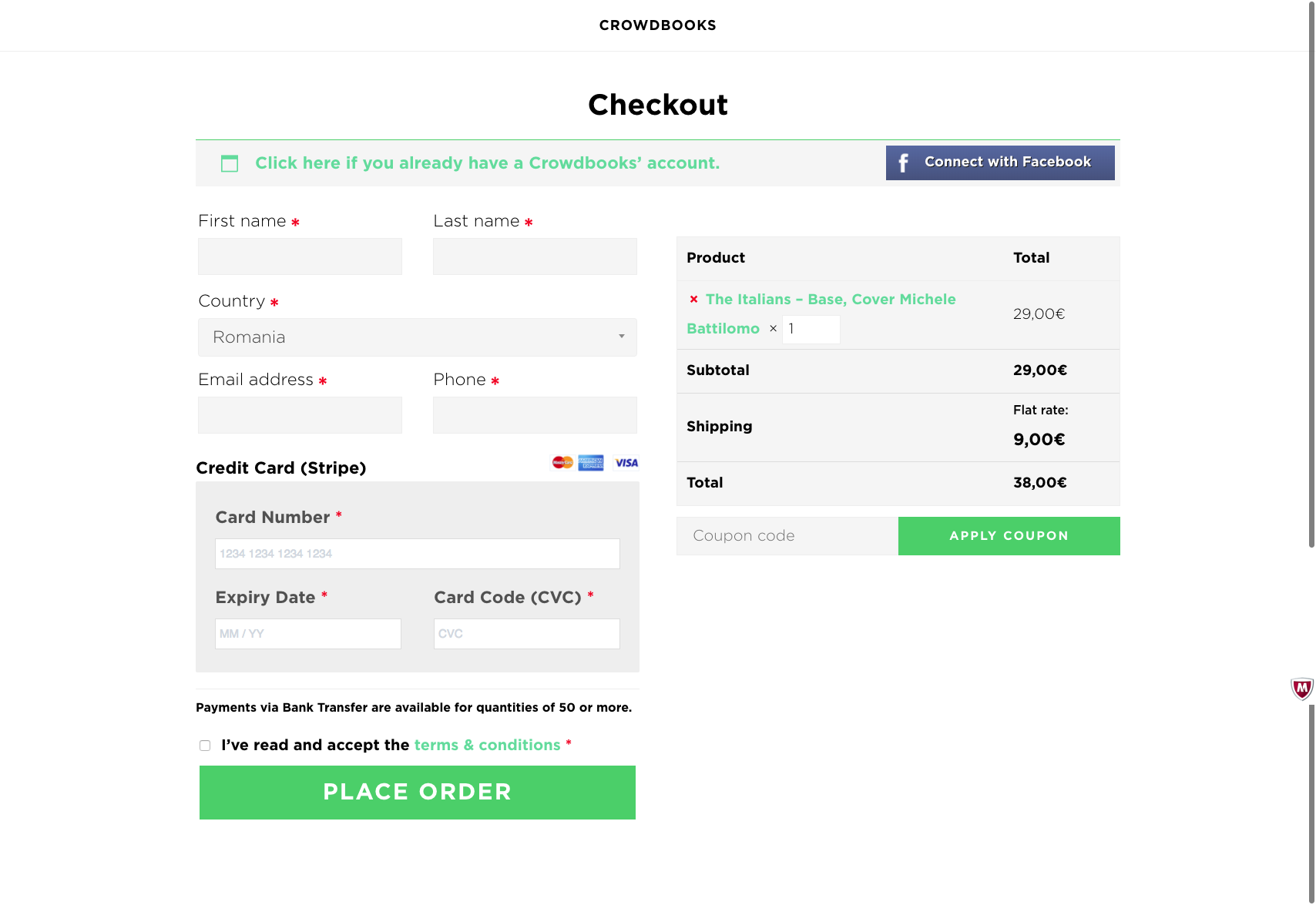Screen dimensions: 1316x905
Task: Focus the Card Number field
Action: 418,554
